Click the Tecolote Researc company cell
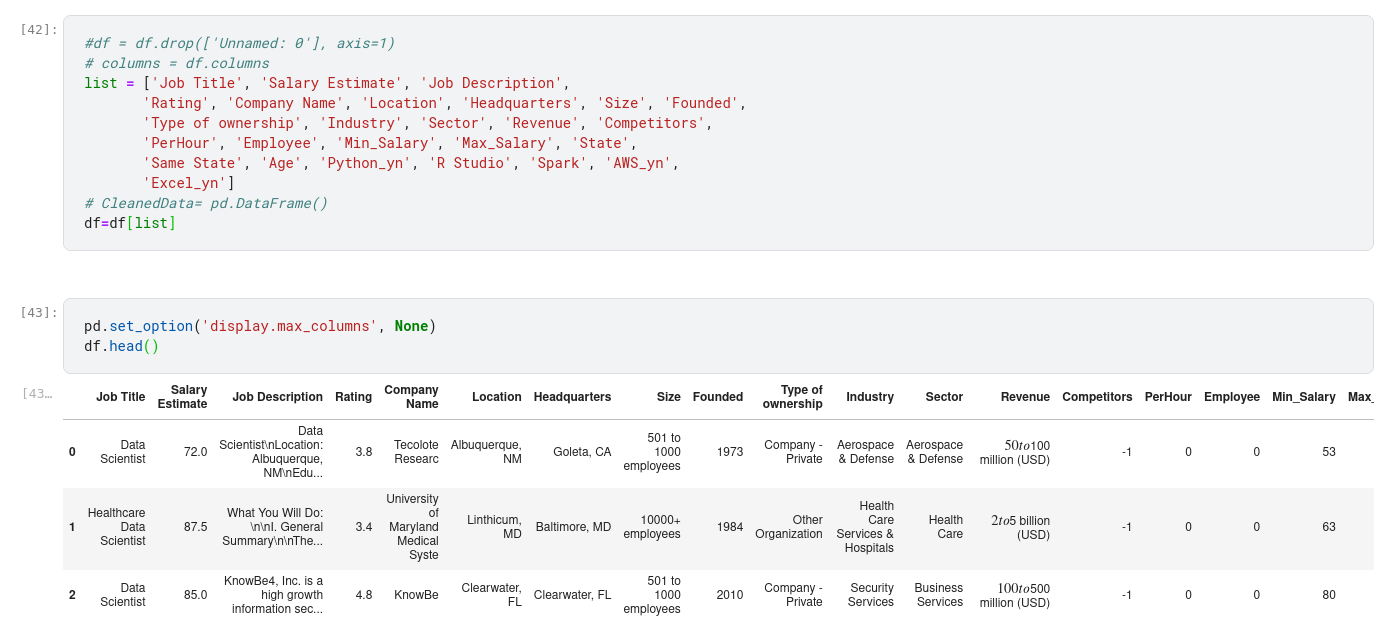 pyautogui.click(x=416, y=452)
